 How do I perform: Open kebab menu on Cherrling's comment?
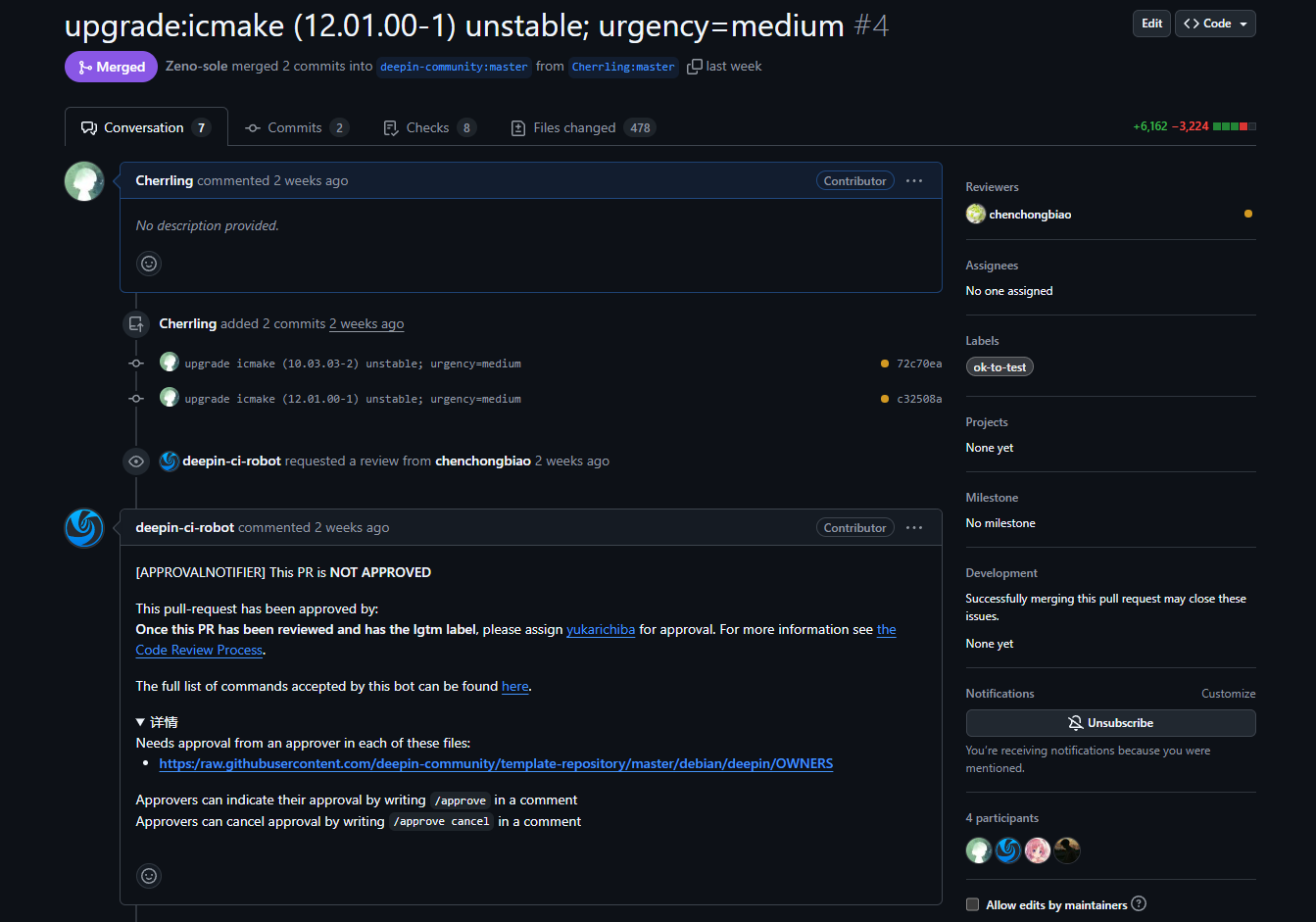(x=914, y=181)
